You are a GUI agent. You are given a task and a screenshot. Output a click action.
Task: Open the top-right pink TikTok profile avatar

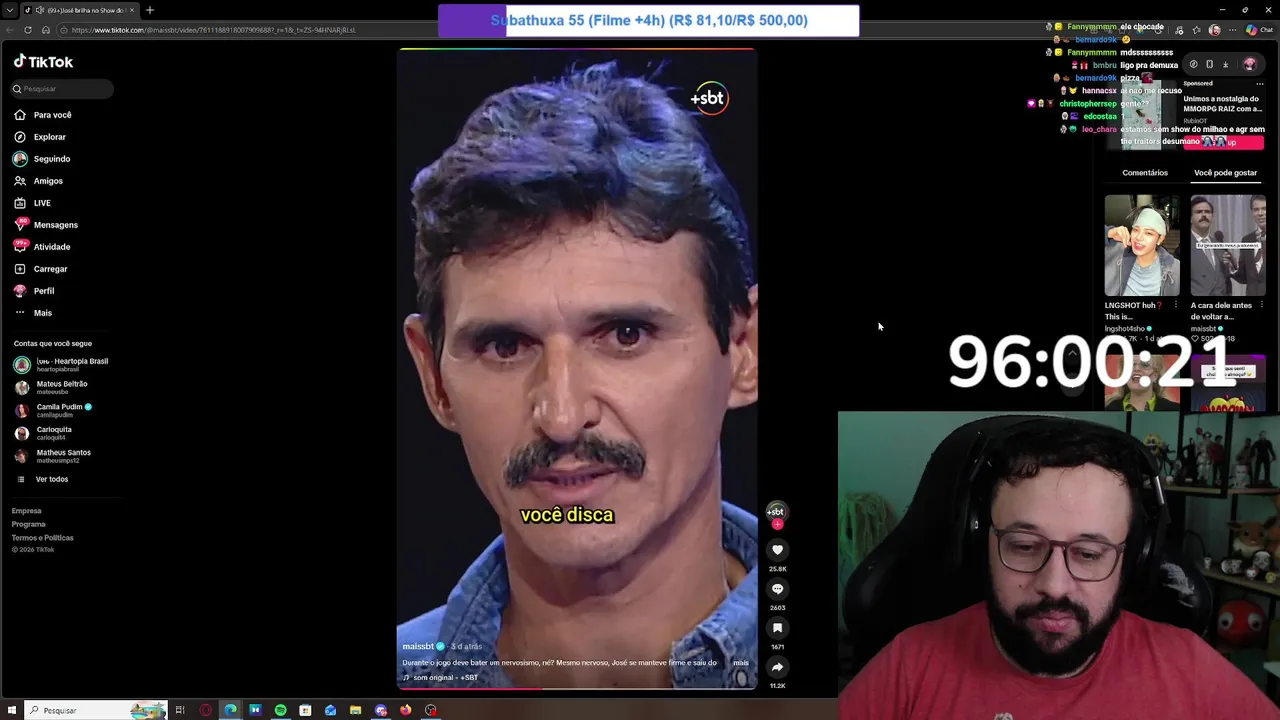click(1249, 64)
